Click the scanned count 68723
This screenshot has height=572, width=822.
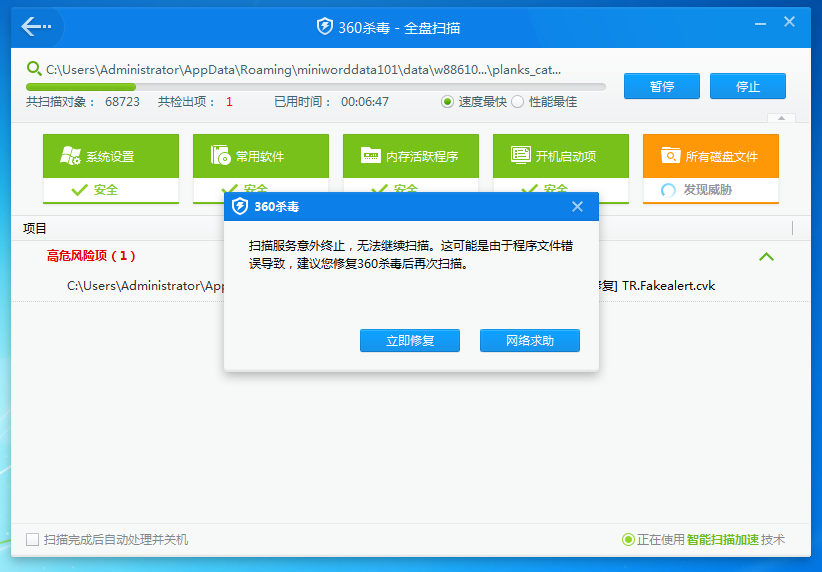click(x=122, y=102)
